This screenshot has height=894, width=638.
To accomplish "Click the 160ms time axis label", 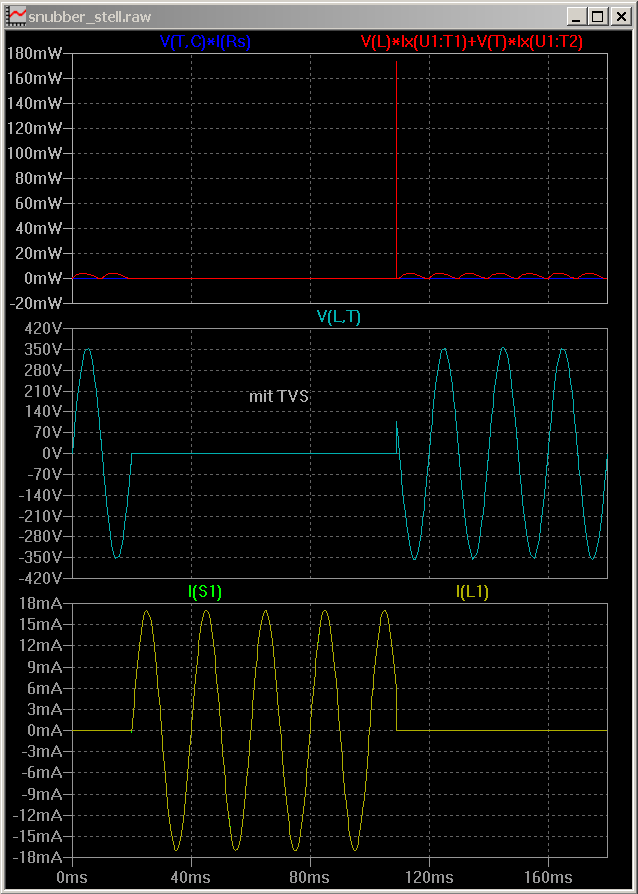I will point(548,876).
